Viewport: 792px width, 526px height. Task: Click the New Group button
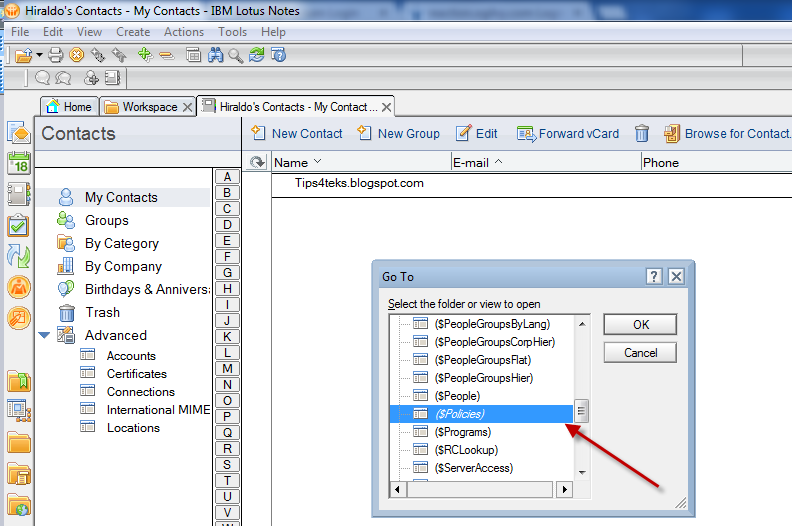pos(399,133)
